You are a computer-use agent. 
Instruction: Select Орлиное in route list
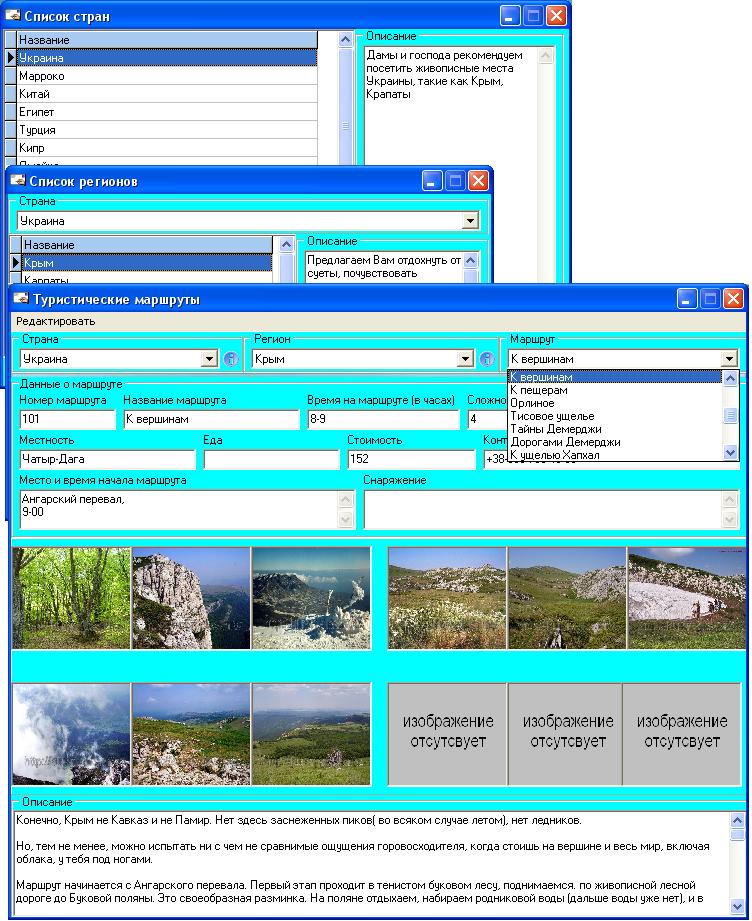(615, 403)
